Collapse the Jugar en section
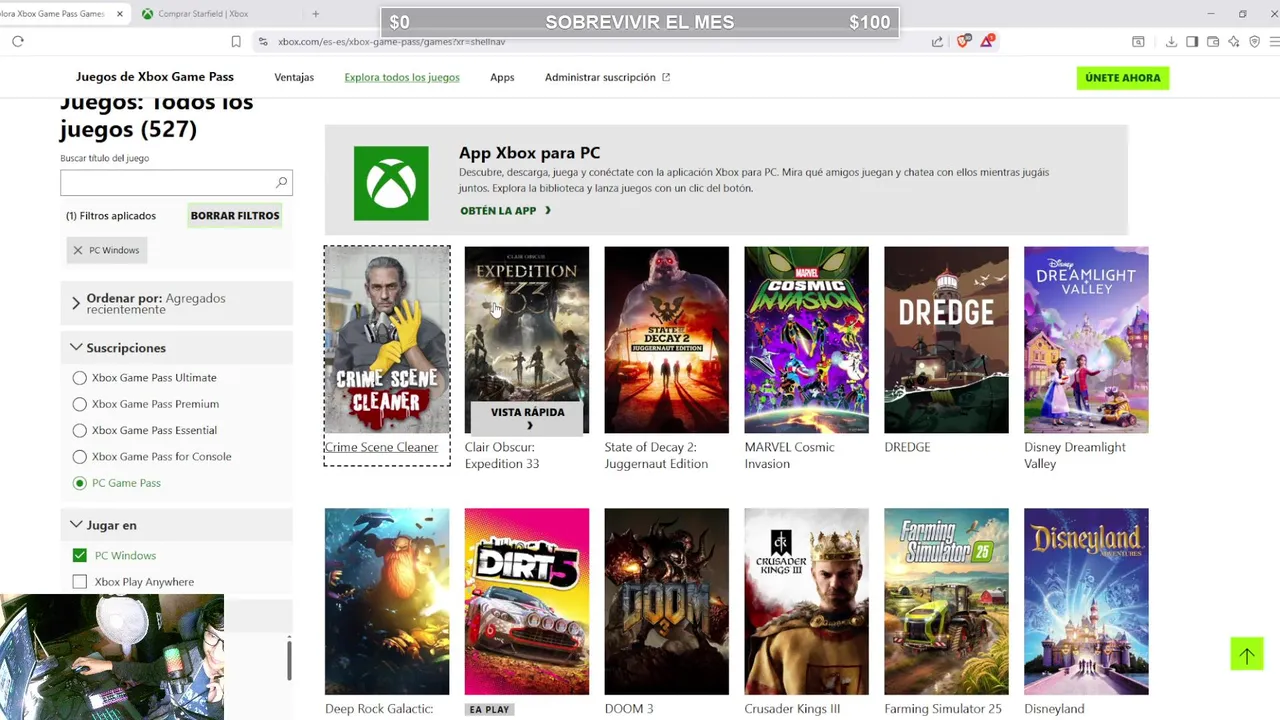1280x720 pixels. [x=177, y=525]
